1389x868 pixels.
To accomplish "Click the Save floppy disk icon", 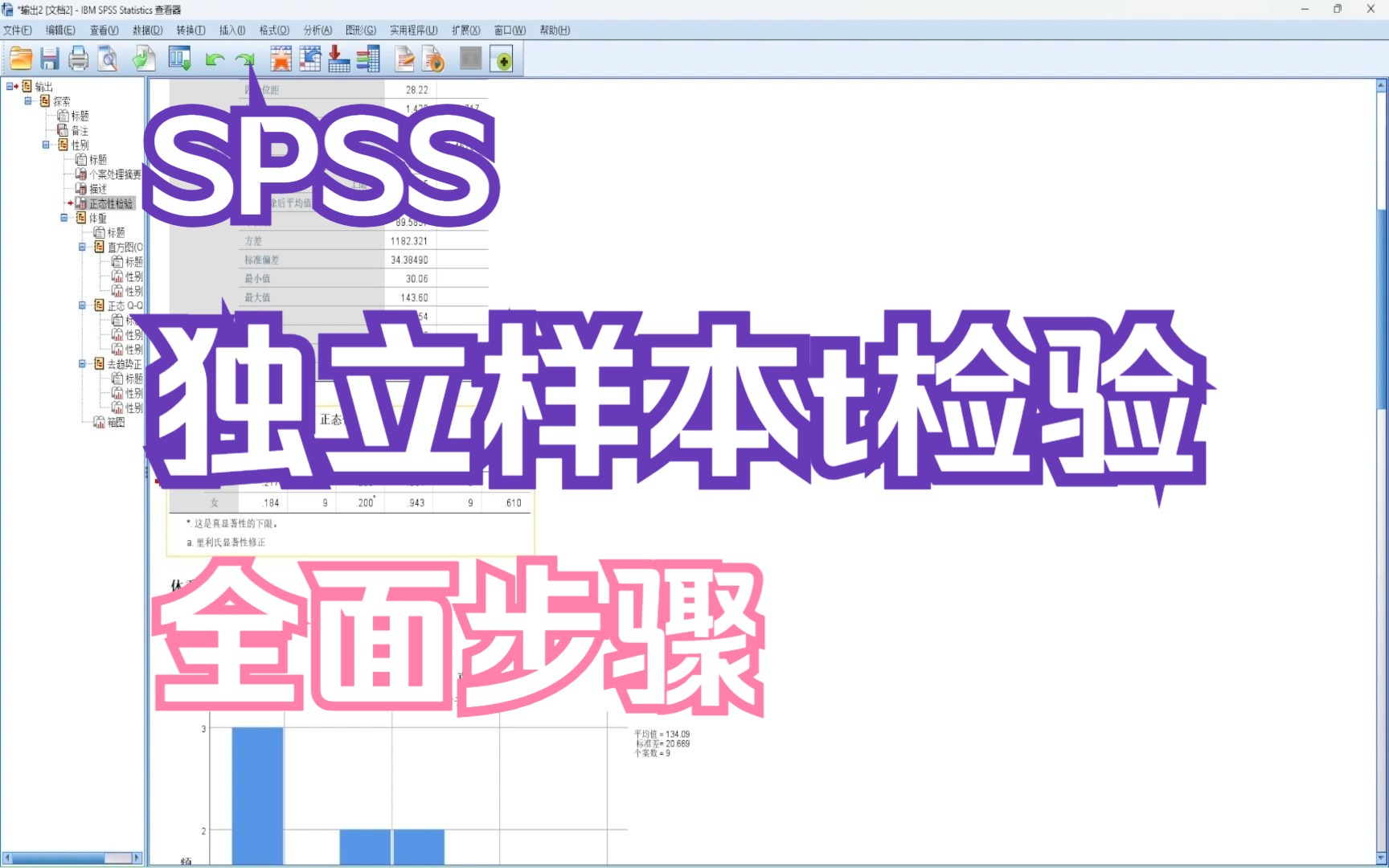I will tap(50, 59).
